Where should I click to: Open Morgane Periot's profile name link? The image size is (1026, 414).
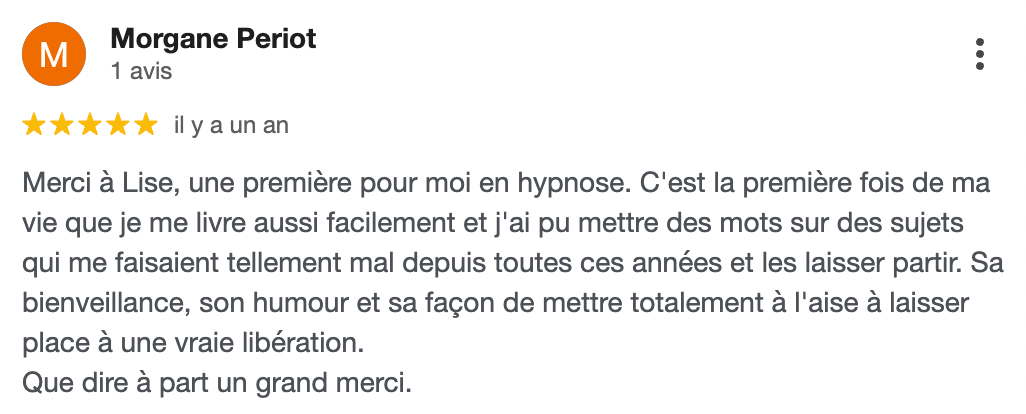pyautogui.click(x=213, y=39)
